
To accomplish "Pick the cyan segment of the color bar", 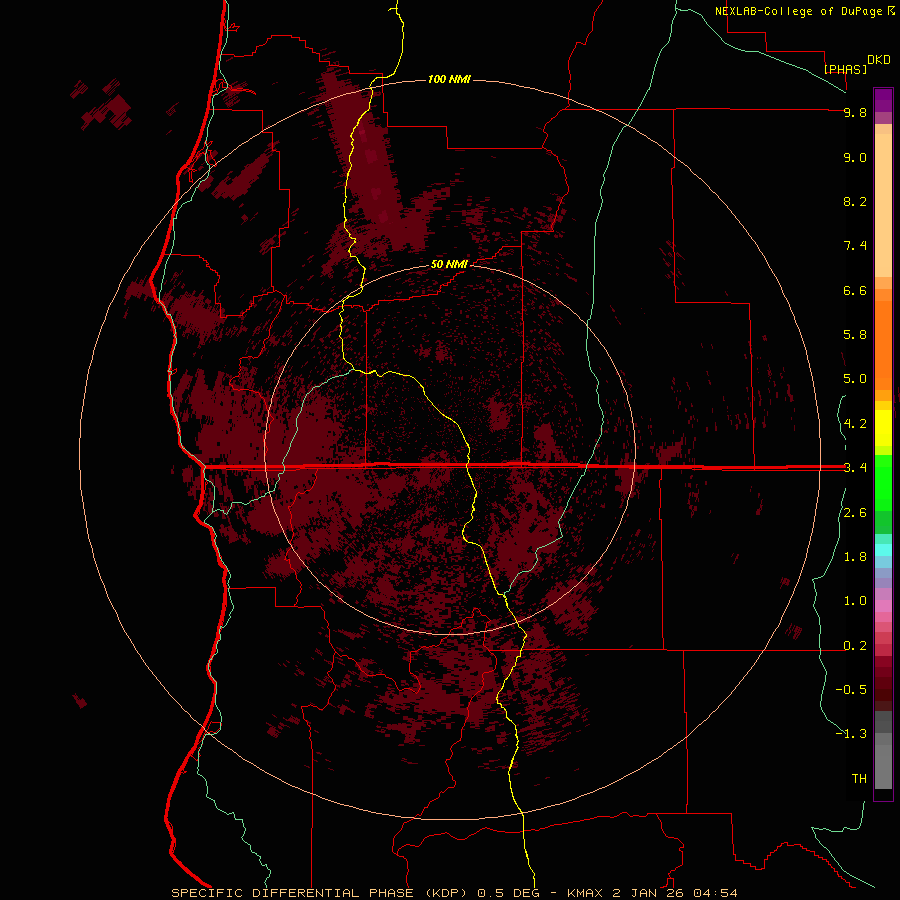I will pyautogui.click(x=883, y=550).
